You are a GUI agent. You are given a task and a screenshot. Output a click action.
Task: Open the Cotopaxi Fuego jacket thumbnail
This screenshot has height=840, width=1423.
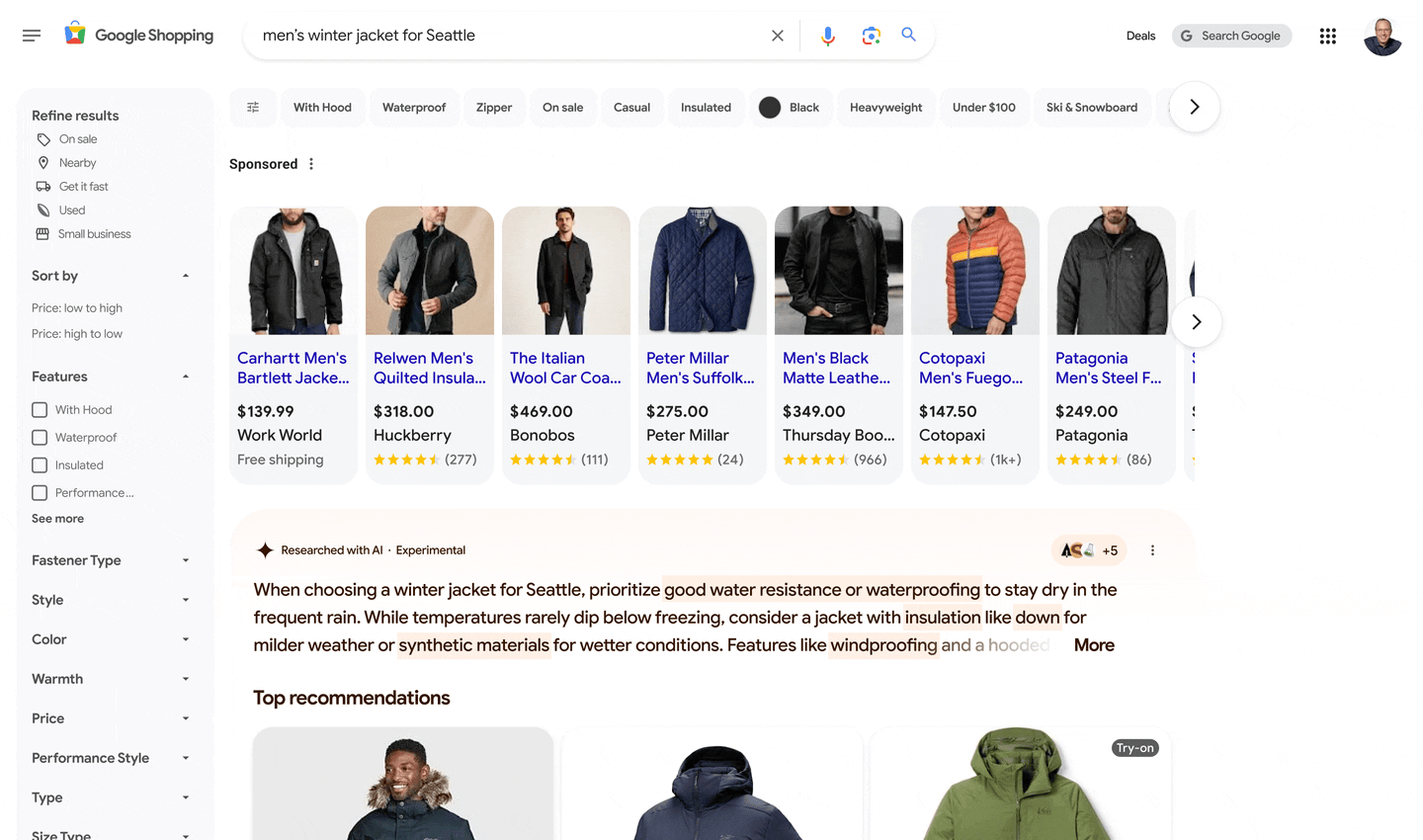(x=974, y=271)
